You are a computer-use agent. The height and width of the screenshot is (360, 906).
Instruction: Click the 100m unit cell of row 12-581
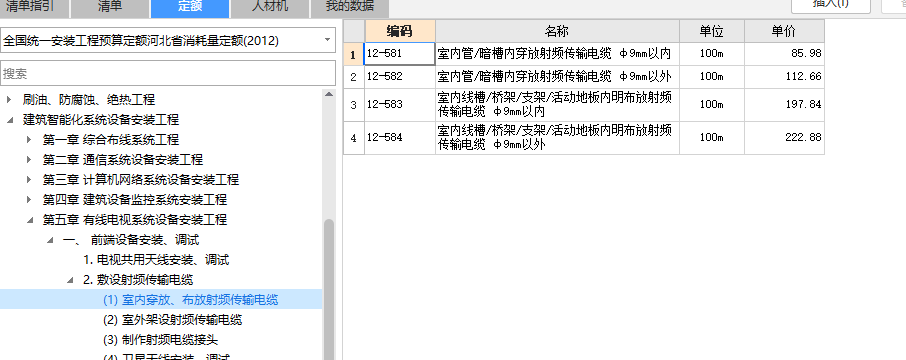point(711,54)
